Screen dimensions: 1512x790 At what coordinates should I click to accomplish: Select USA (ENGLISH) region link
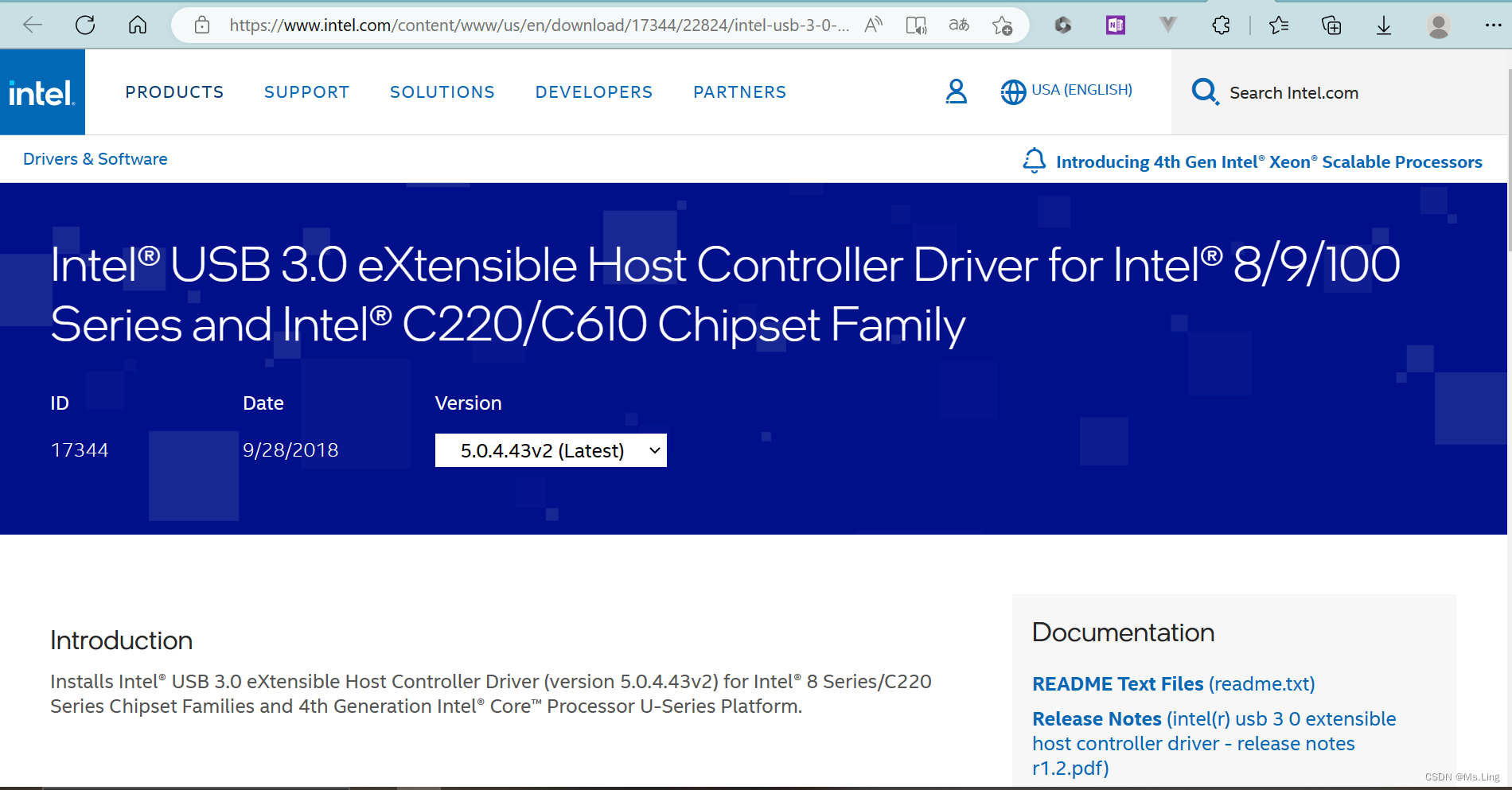tap(1081, 90)
